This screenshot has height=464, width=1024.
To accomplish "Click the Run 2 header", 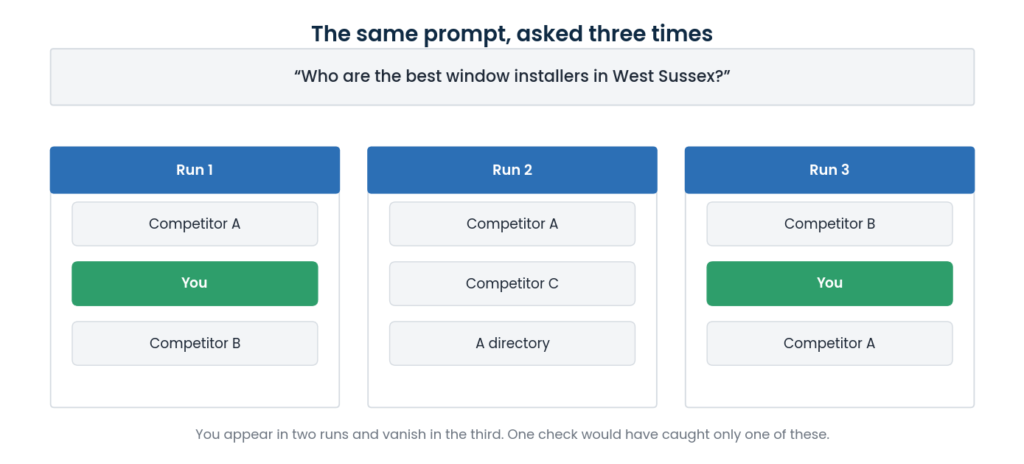I will (512, 170).
